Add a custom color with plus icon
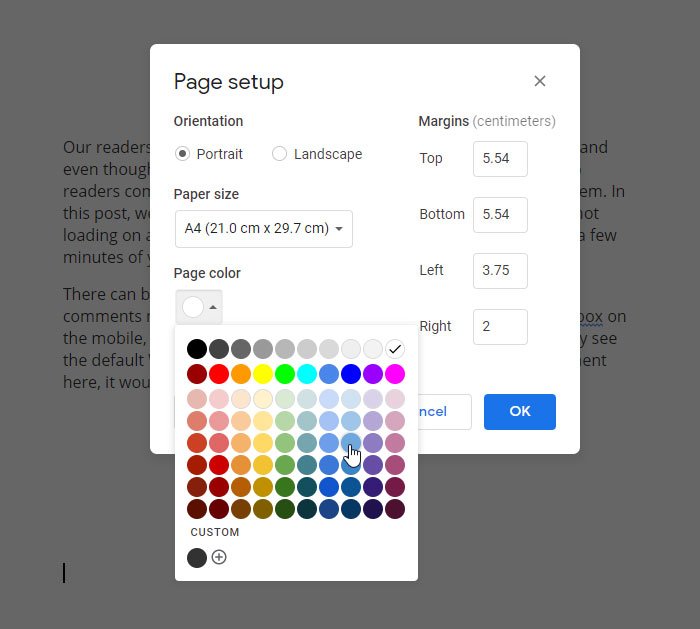700x629 pixels. (219, 557)
